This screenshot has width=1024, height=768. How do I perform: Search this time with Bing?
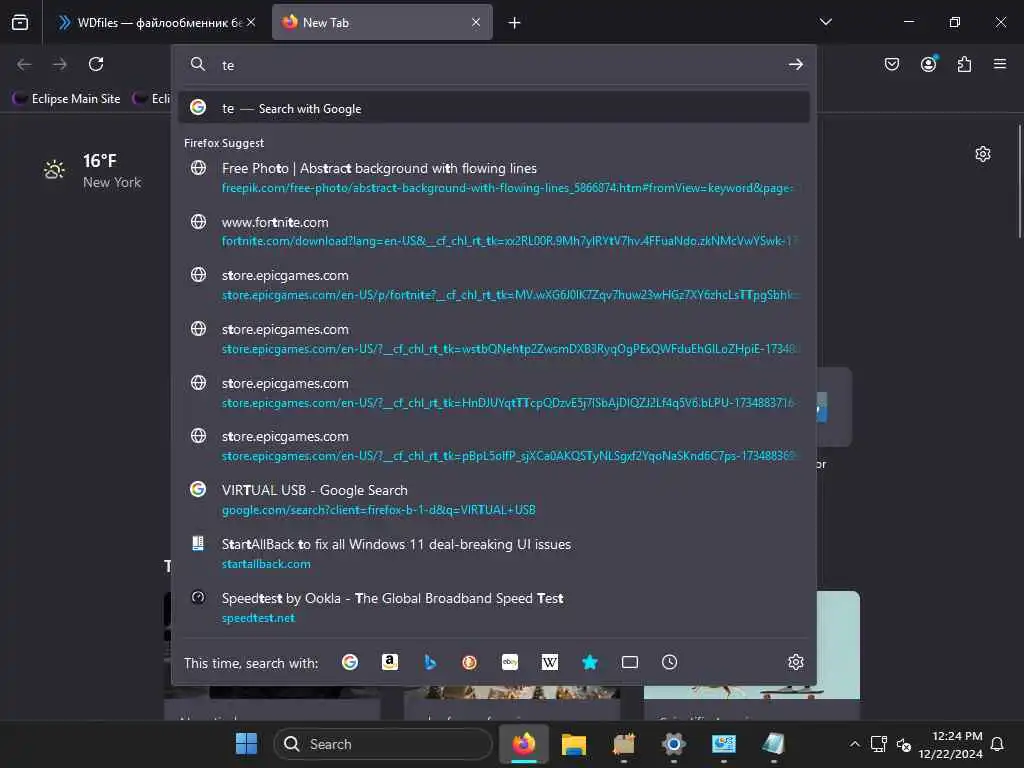click(430, 662)
